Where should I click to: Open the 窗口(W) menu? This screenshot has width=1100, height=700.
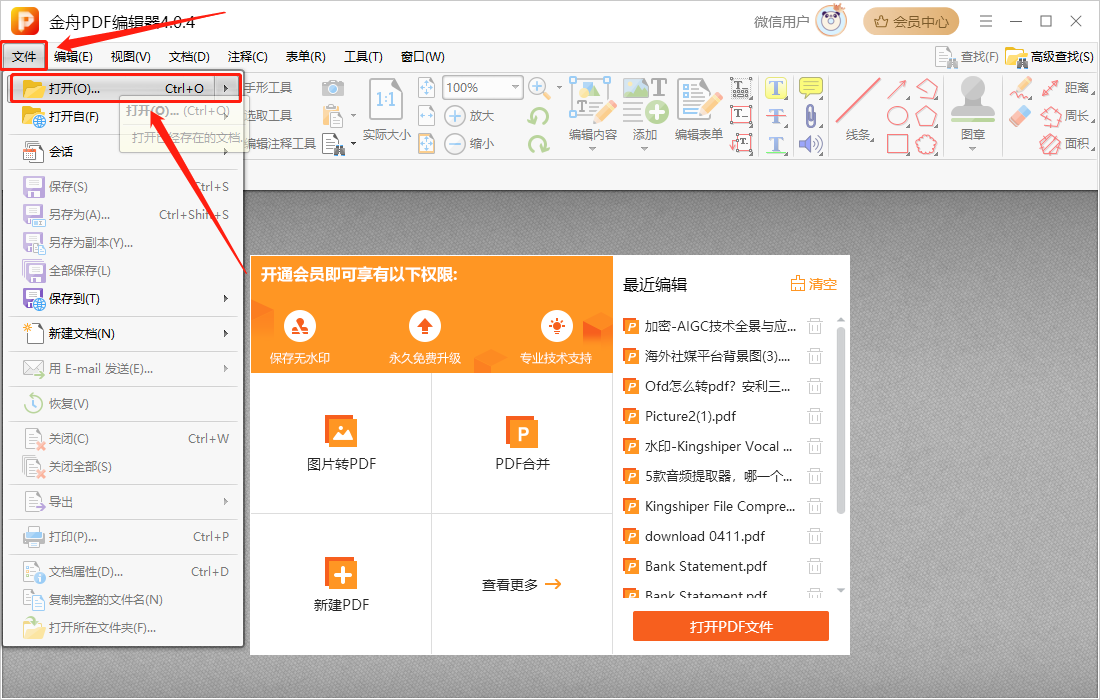[422, 57]
